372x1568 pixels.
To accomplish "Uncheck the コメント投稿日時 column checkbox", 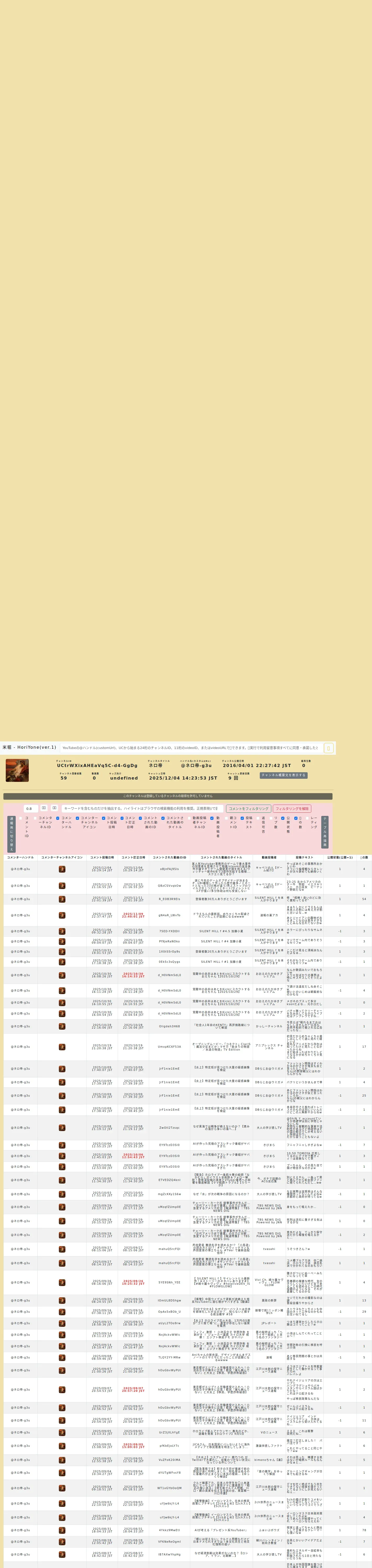I will pyautogui.click(x=104, y=818).
